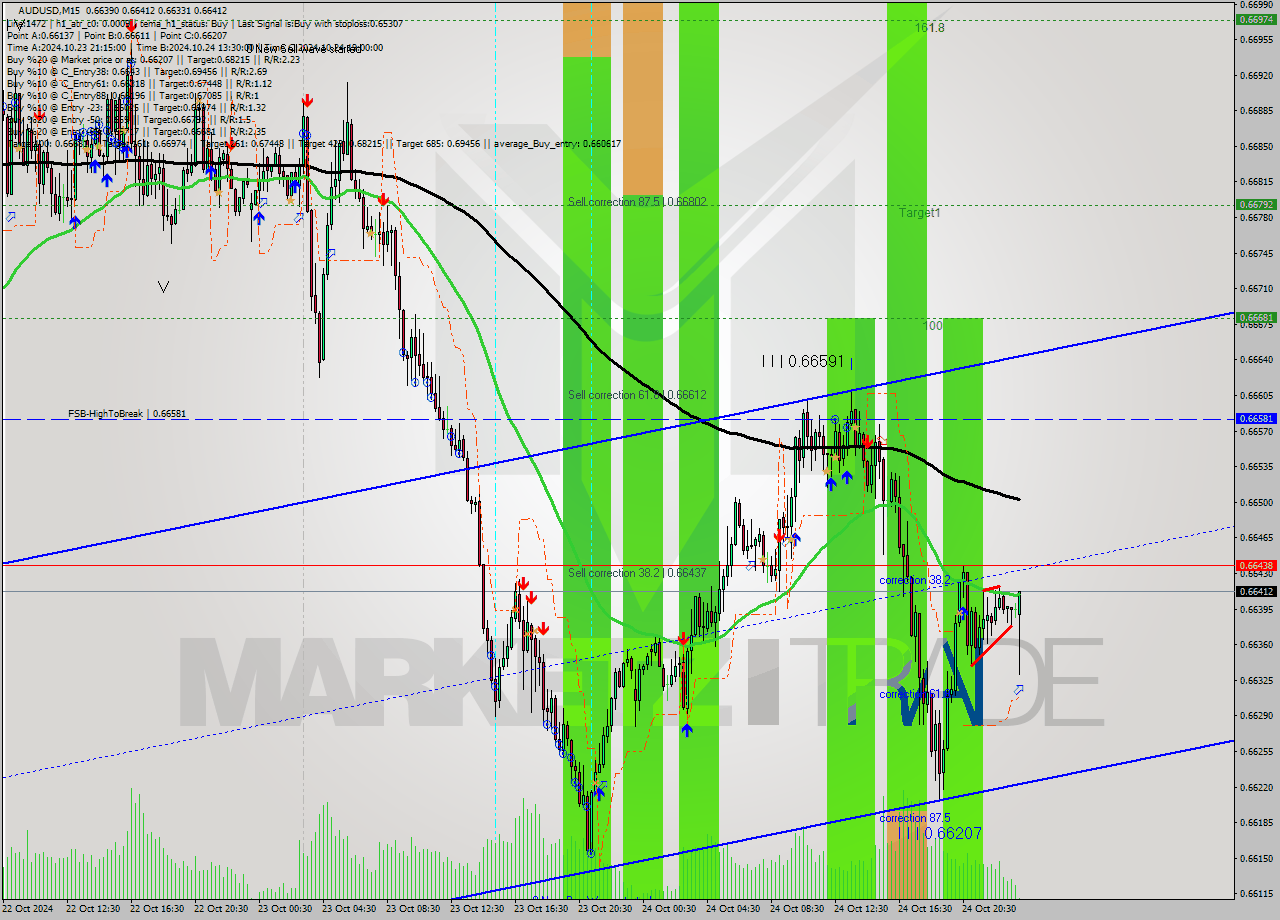Click '22 Oct 12:30' on the time axis
This screenshot has height=920, width=1280.
point(93,909)
